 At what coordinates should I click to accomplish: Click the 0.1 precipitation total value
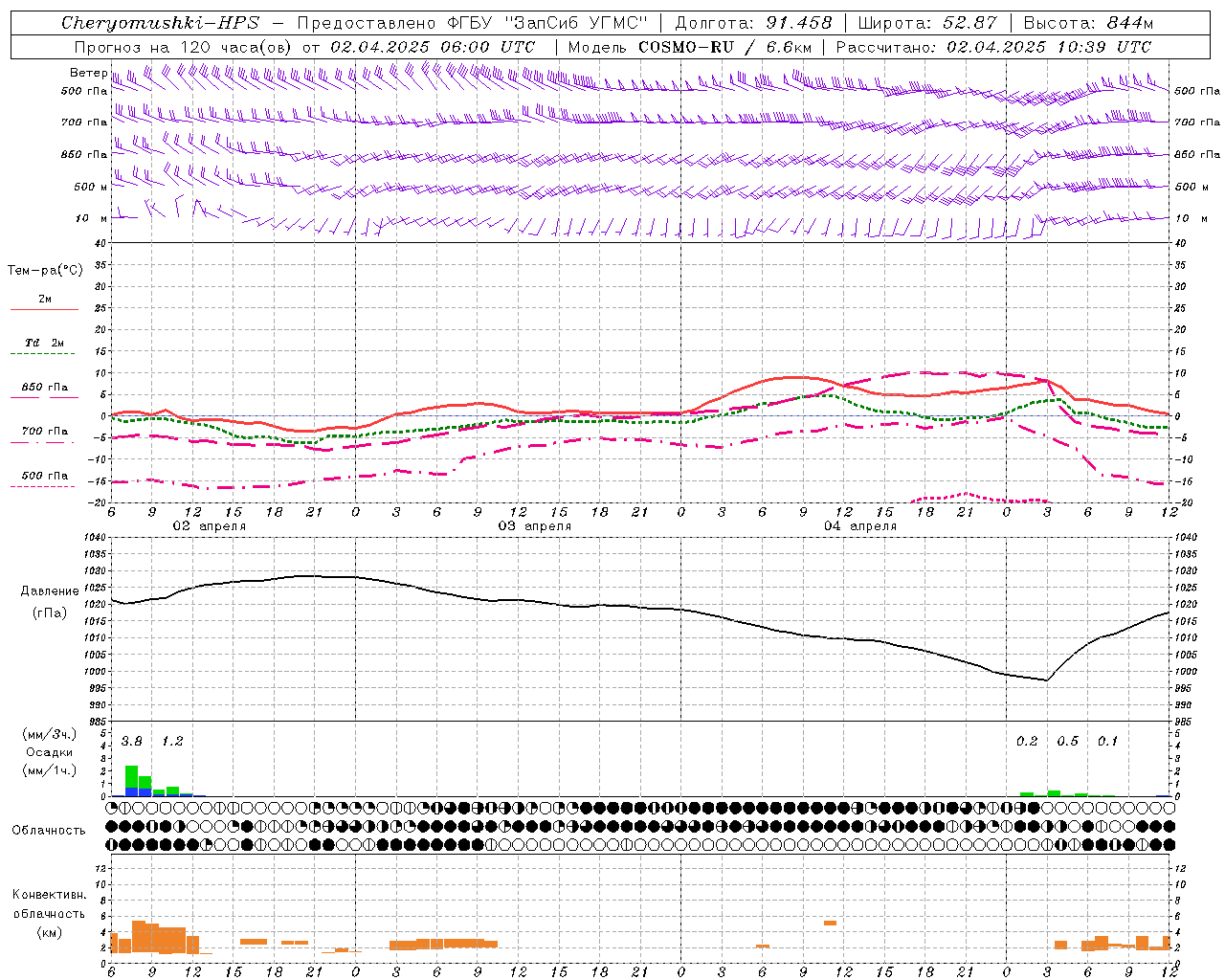[x=1107, y=742]
